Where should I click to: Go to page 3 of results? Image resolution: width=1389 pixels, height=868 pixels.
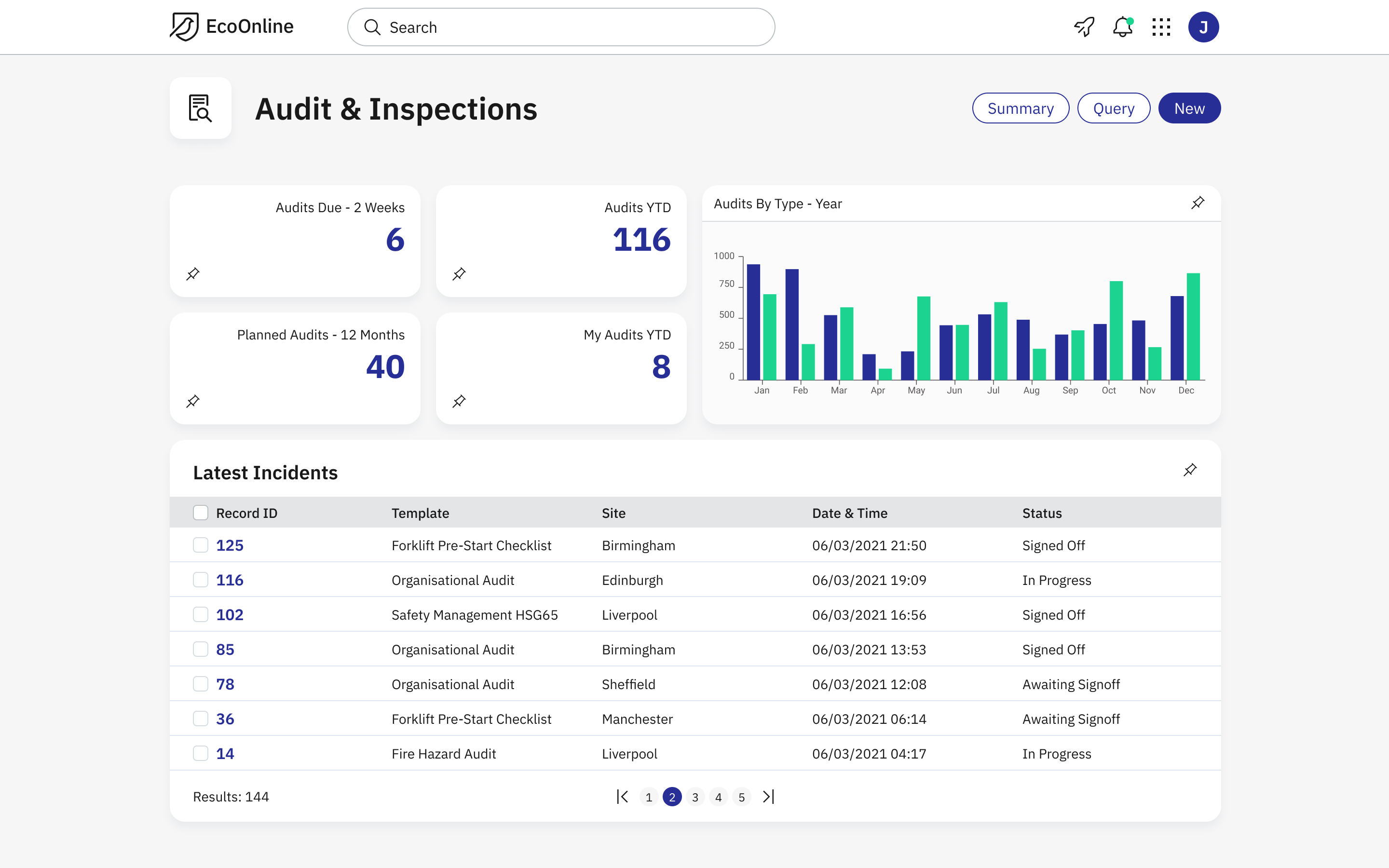[695, 797]
